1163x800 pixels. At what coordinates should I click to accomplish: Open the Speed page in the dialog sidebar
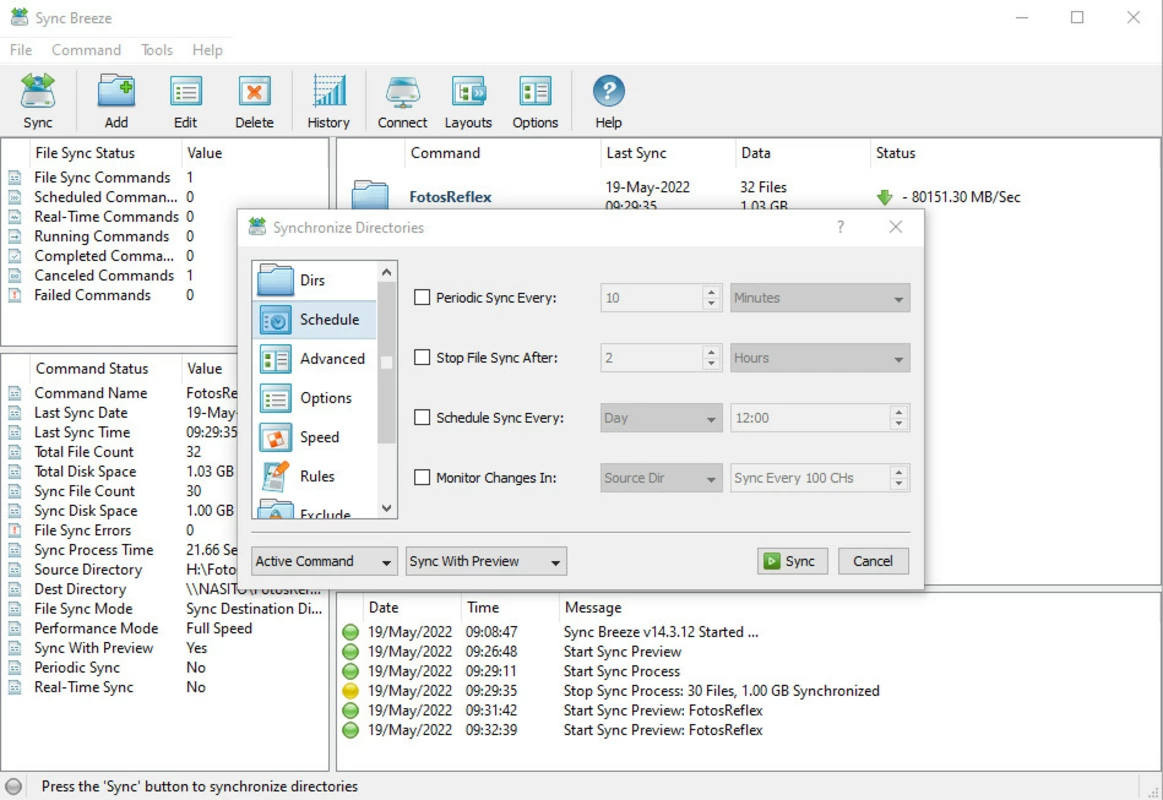[314, 437]
